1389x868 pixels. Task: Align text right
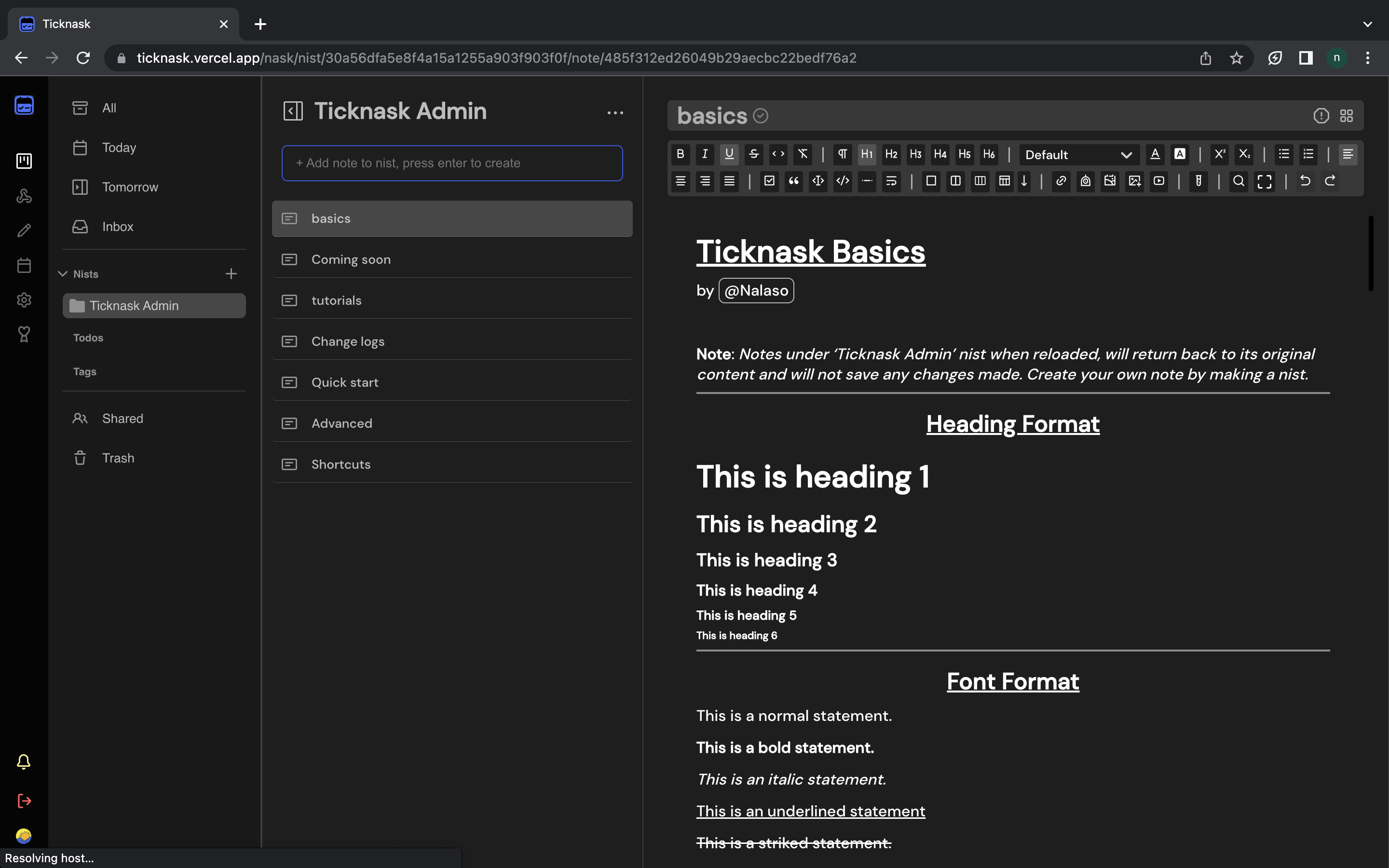click(705, 181)
